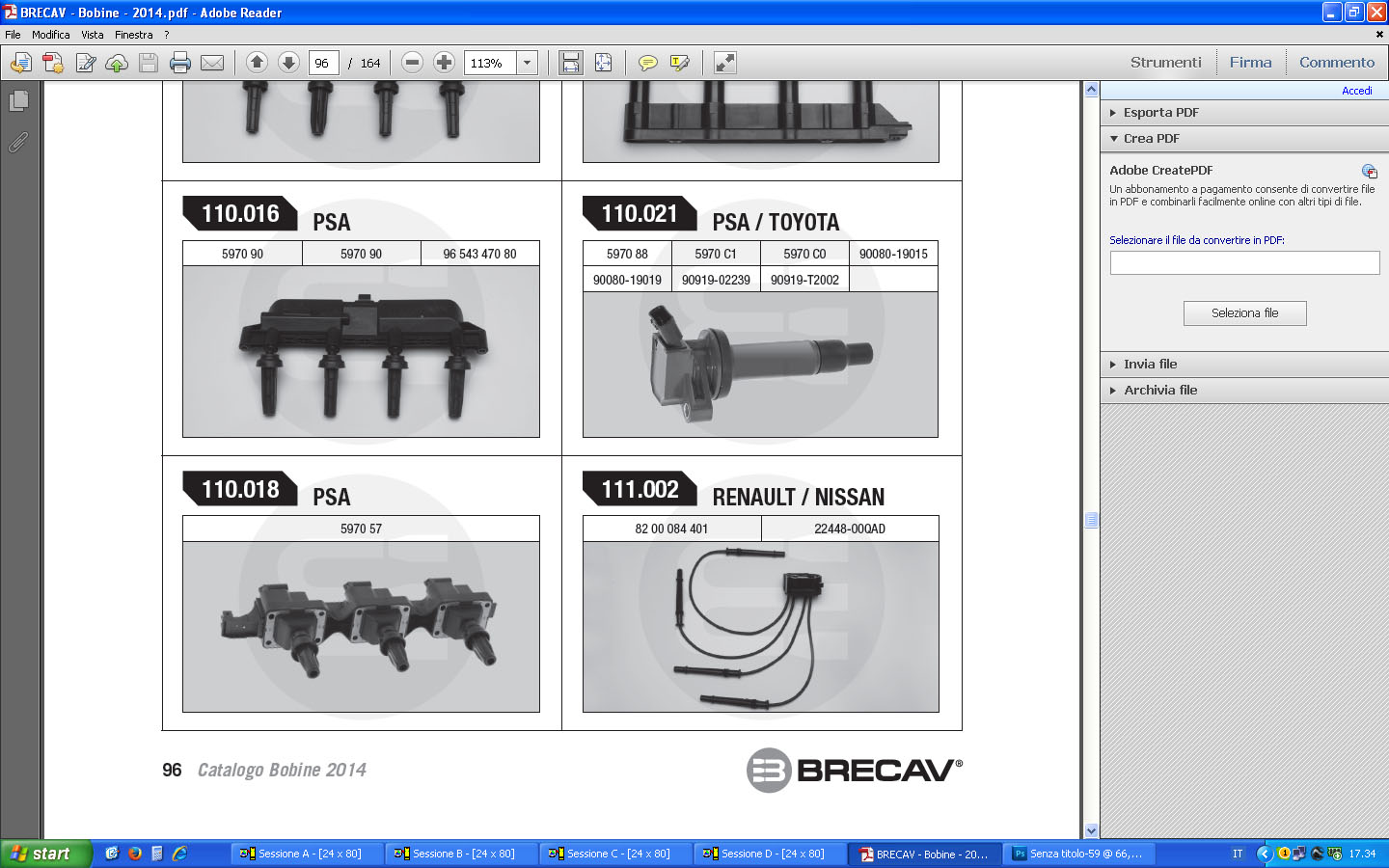Click the page number field showing 96

point(324,63)
